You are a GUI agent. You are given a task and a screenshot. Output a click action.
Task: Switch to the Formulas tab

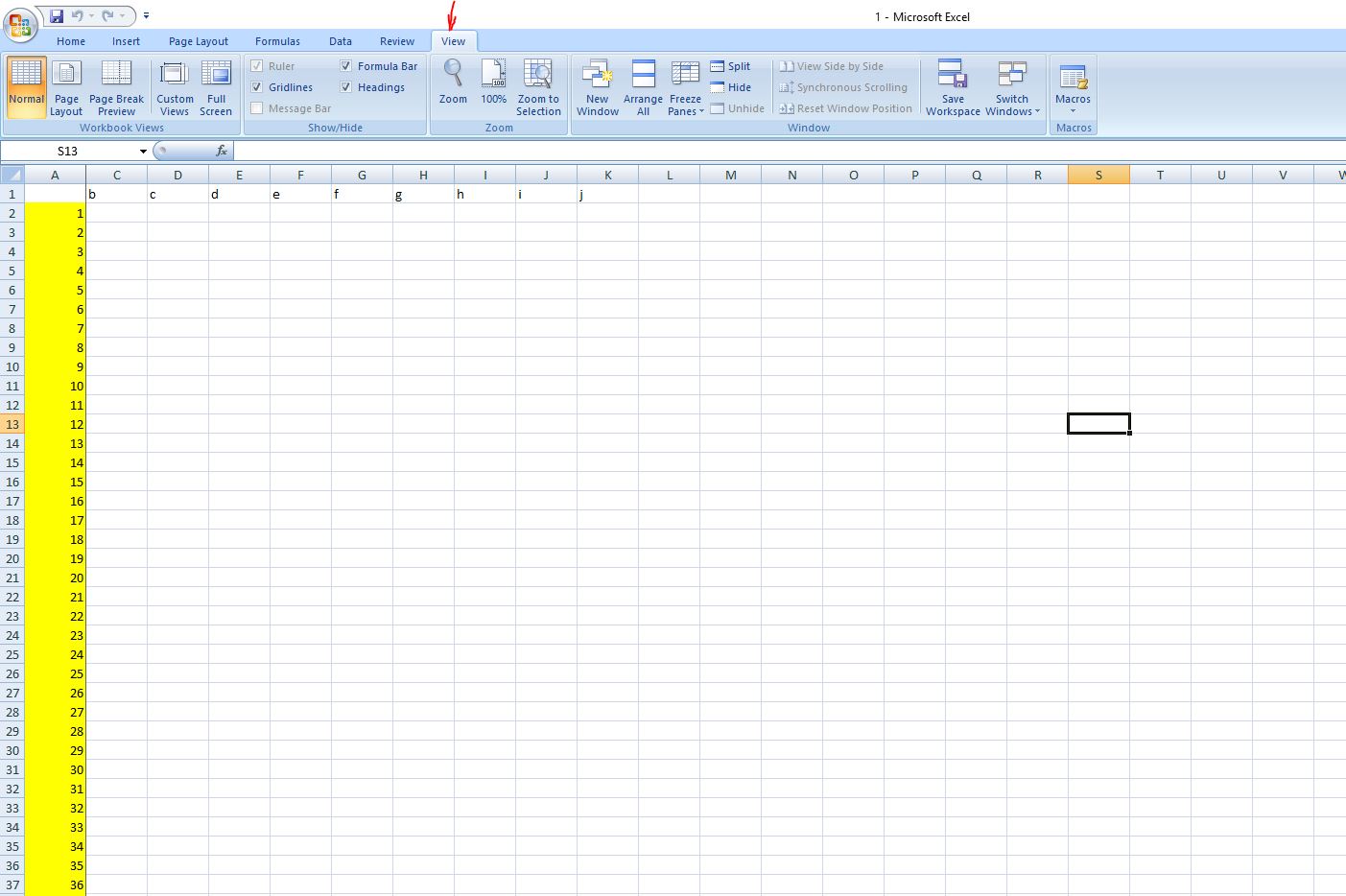tap(277, 41)
